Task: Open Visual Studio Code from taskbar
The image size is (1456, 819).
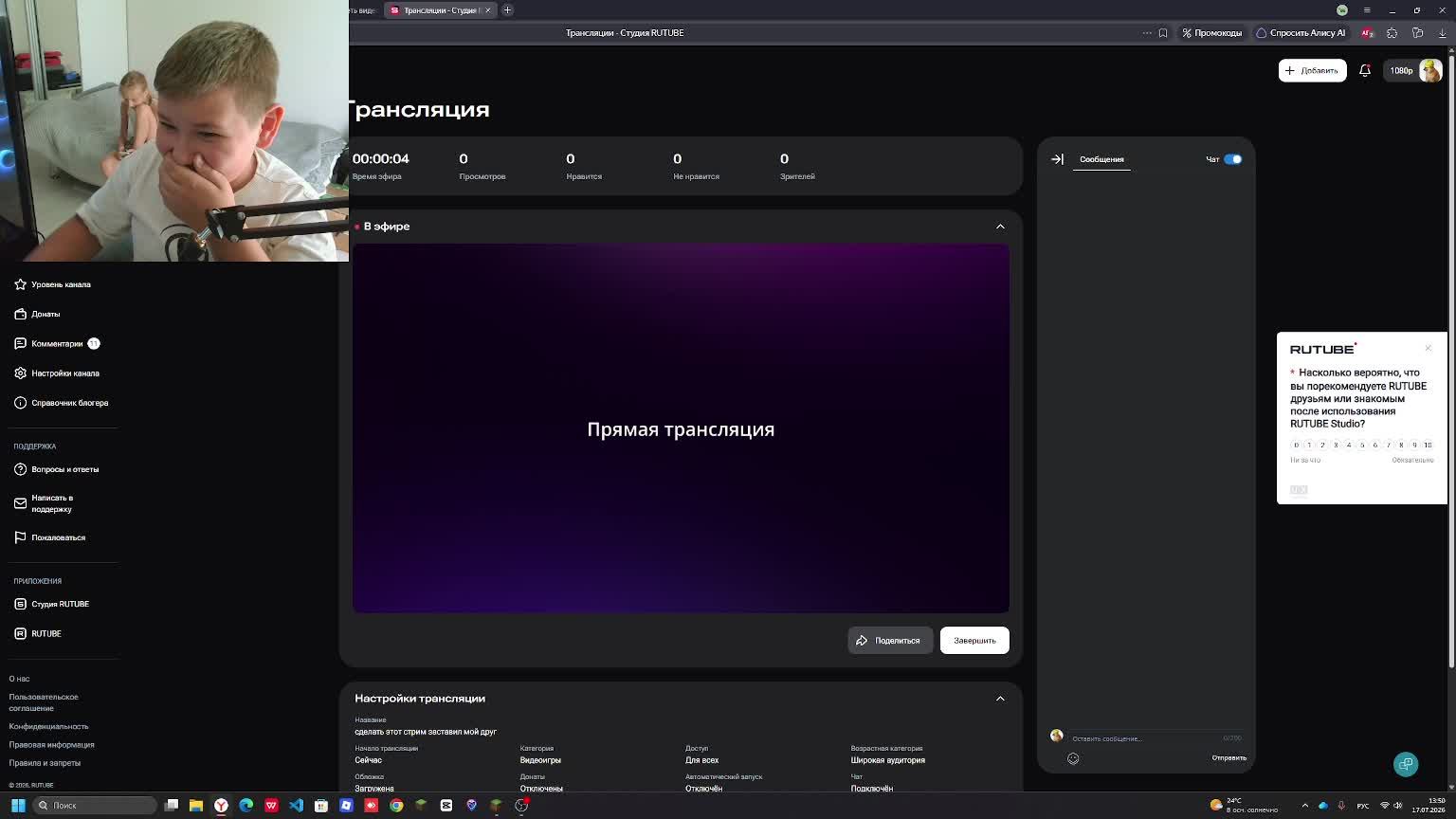Action: (296, 805)
